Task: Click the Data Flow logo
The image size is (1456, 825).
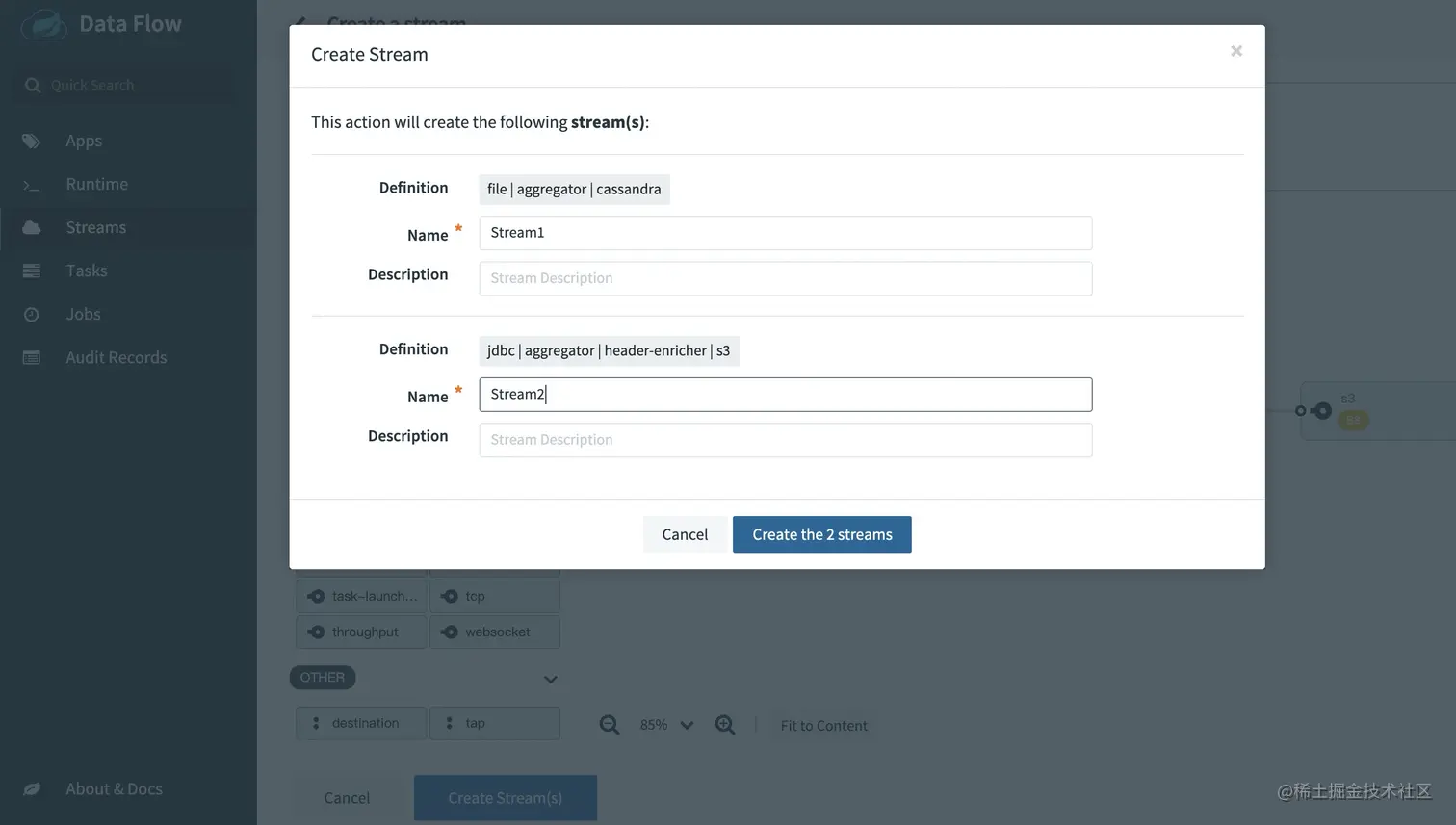Action: coord(45,24)
